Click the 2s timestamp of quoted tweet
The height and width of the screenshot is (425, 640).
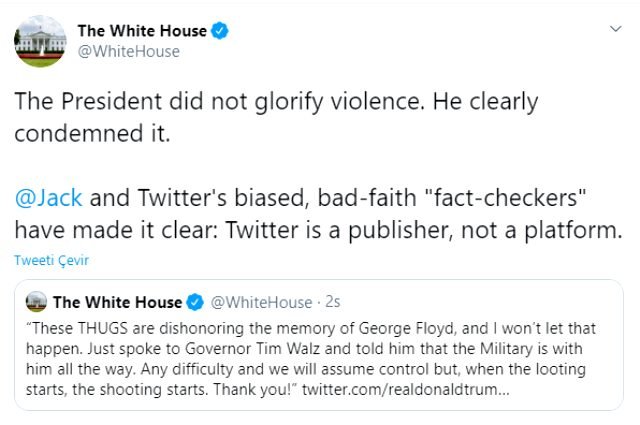(x=332, y=302)
